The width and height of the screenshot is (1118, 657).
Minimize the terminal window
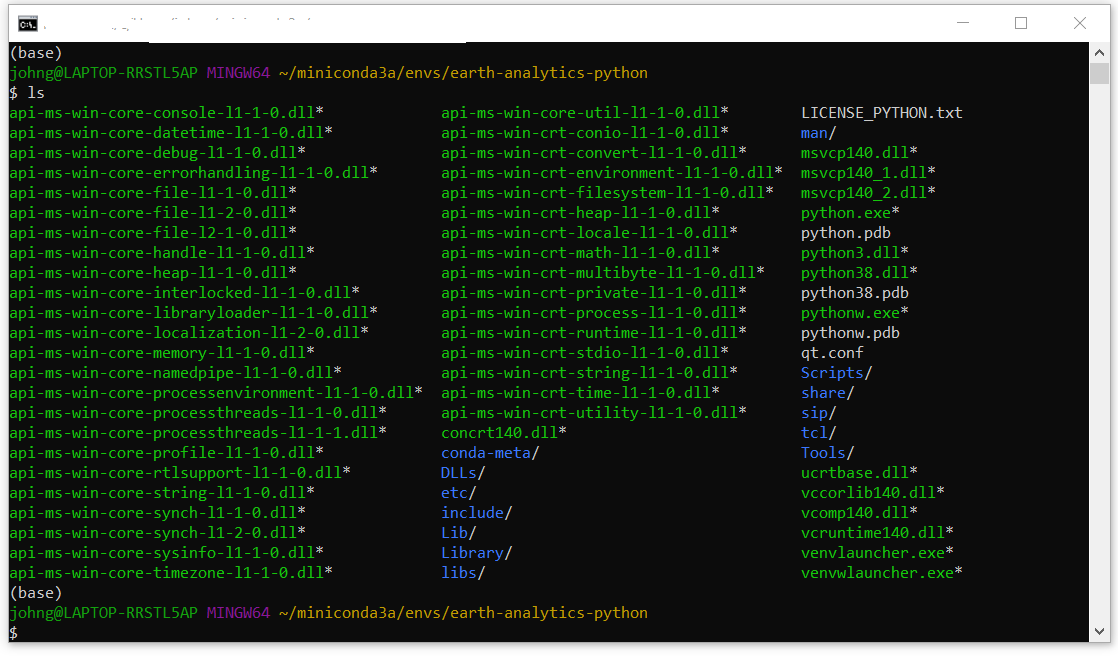tap(962, 23)
